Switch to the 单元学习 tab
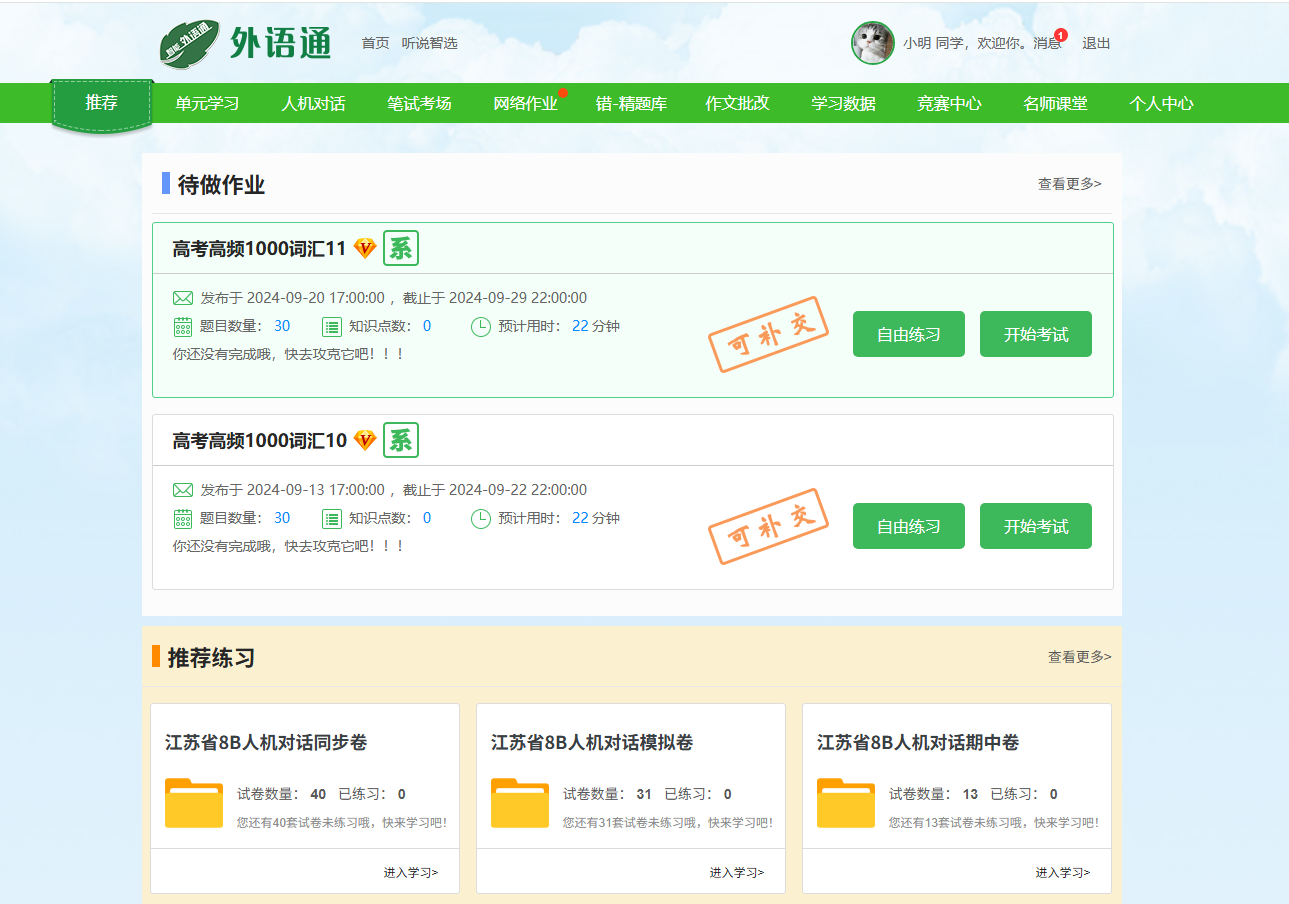This screenshot has width=1289, height=904. (207, 103)
